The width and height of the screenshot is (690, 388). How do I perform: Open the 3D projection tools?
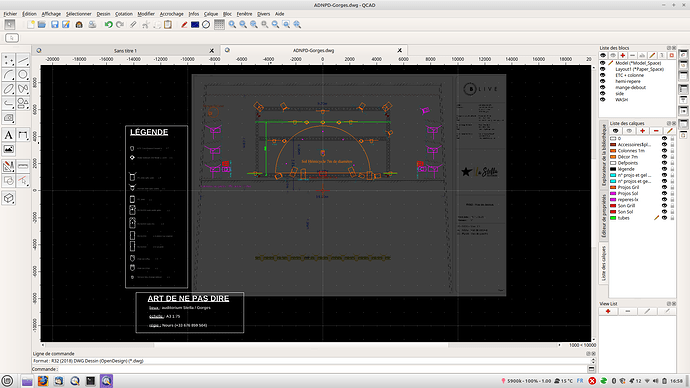click(x=8, y=198)
